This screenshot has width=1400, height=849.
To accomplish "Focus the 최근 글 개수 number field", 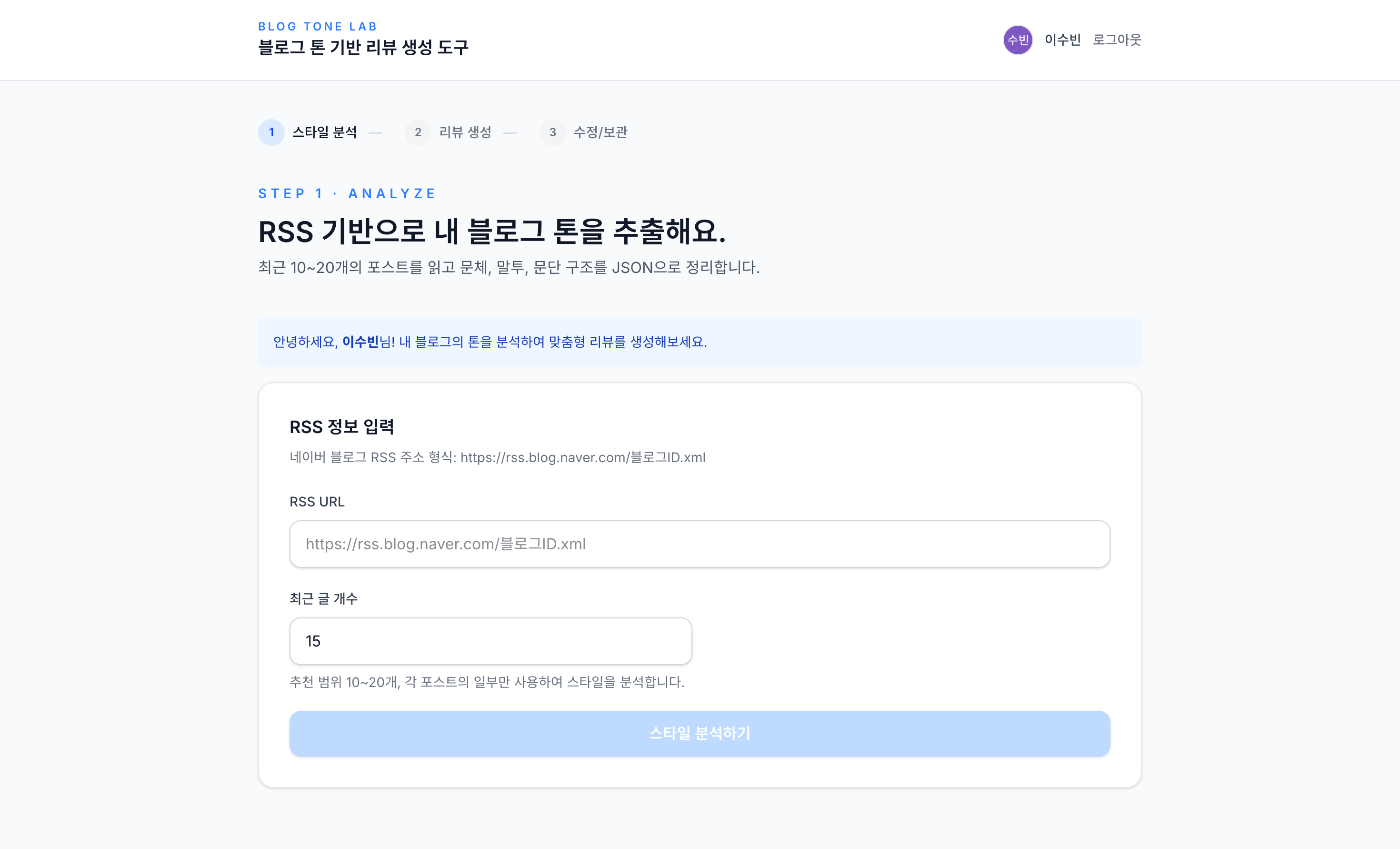I will 490,641.
